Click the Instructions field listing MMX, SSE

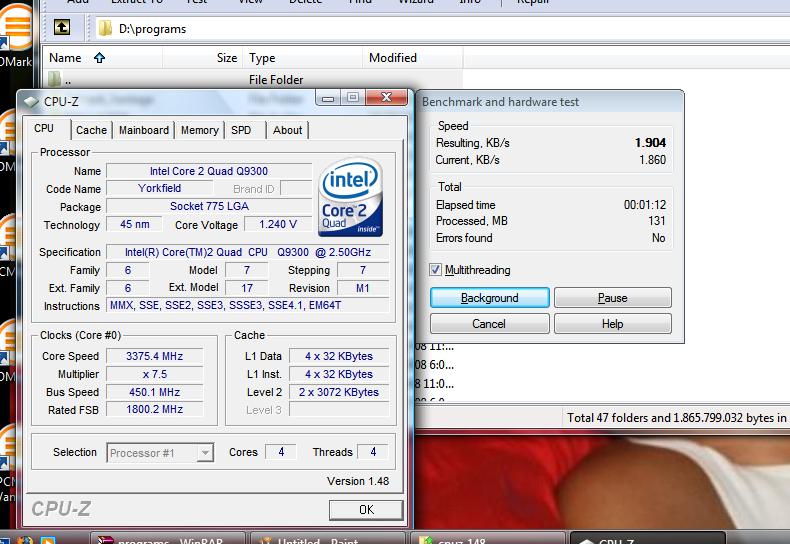(247, 305)
